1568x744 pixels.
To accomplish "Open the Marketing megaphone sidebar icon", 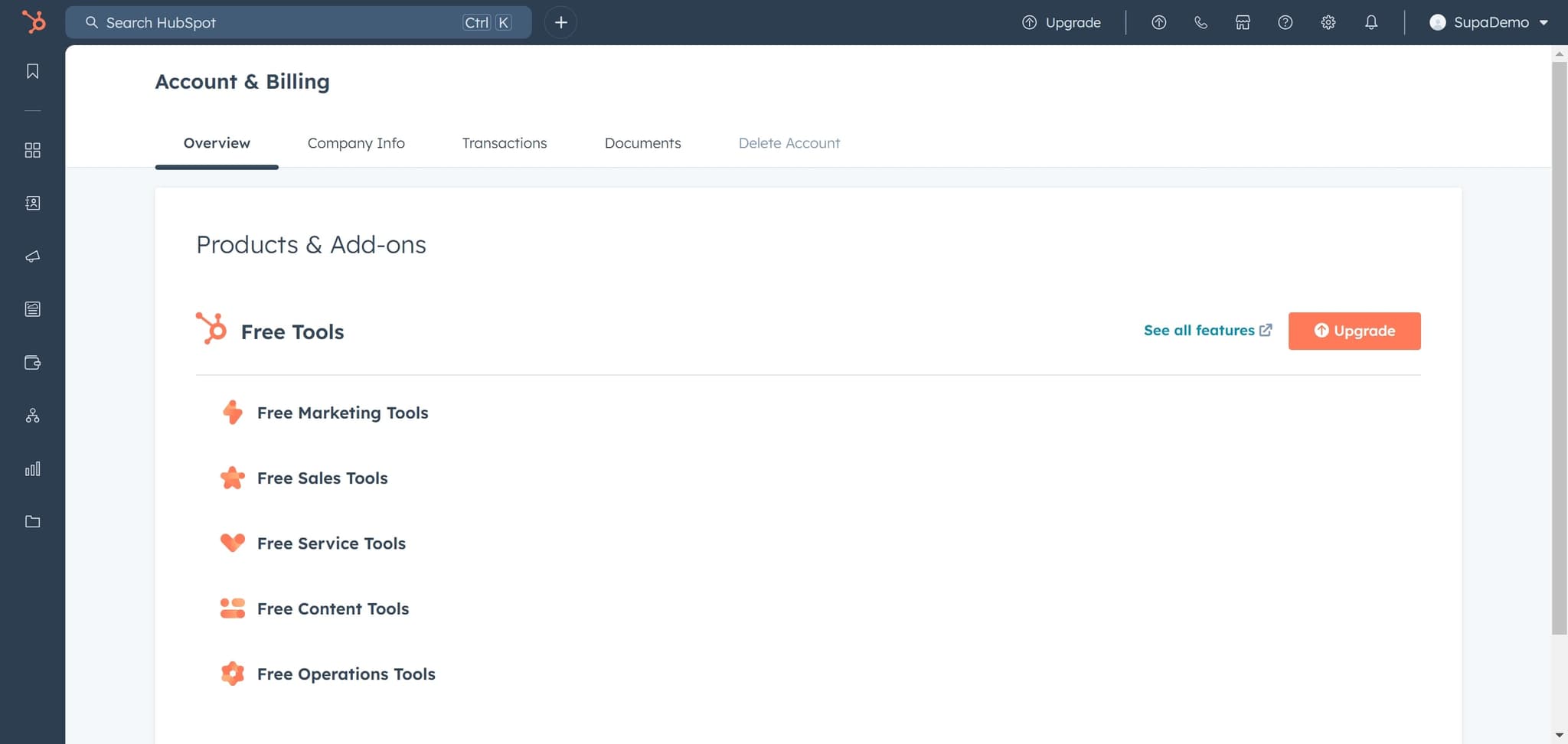I will tap(32, 256).
